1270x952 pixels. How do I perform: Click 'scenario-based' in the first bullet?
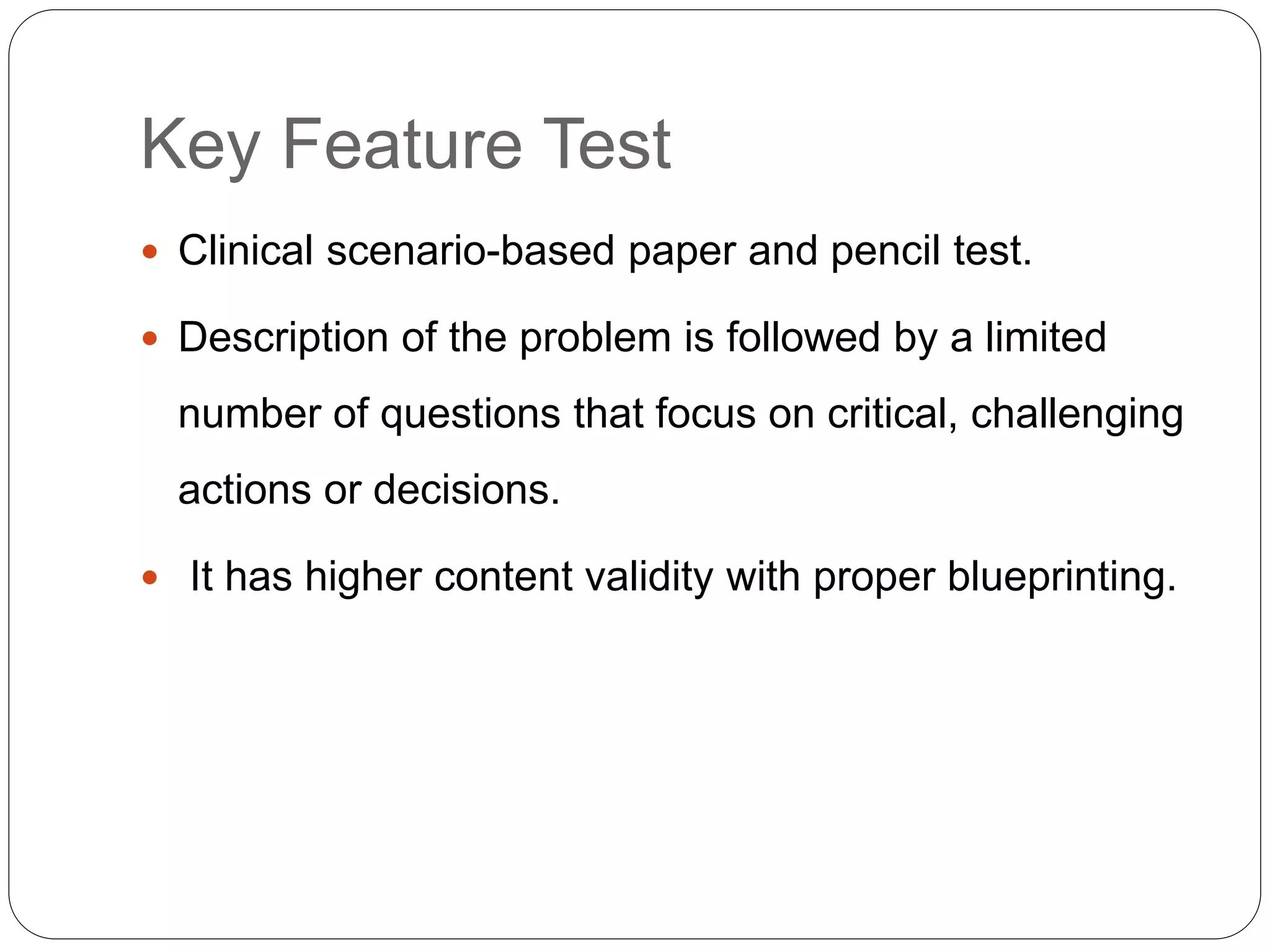coord(470,250)
